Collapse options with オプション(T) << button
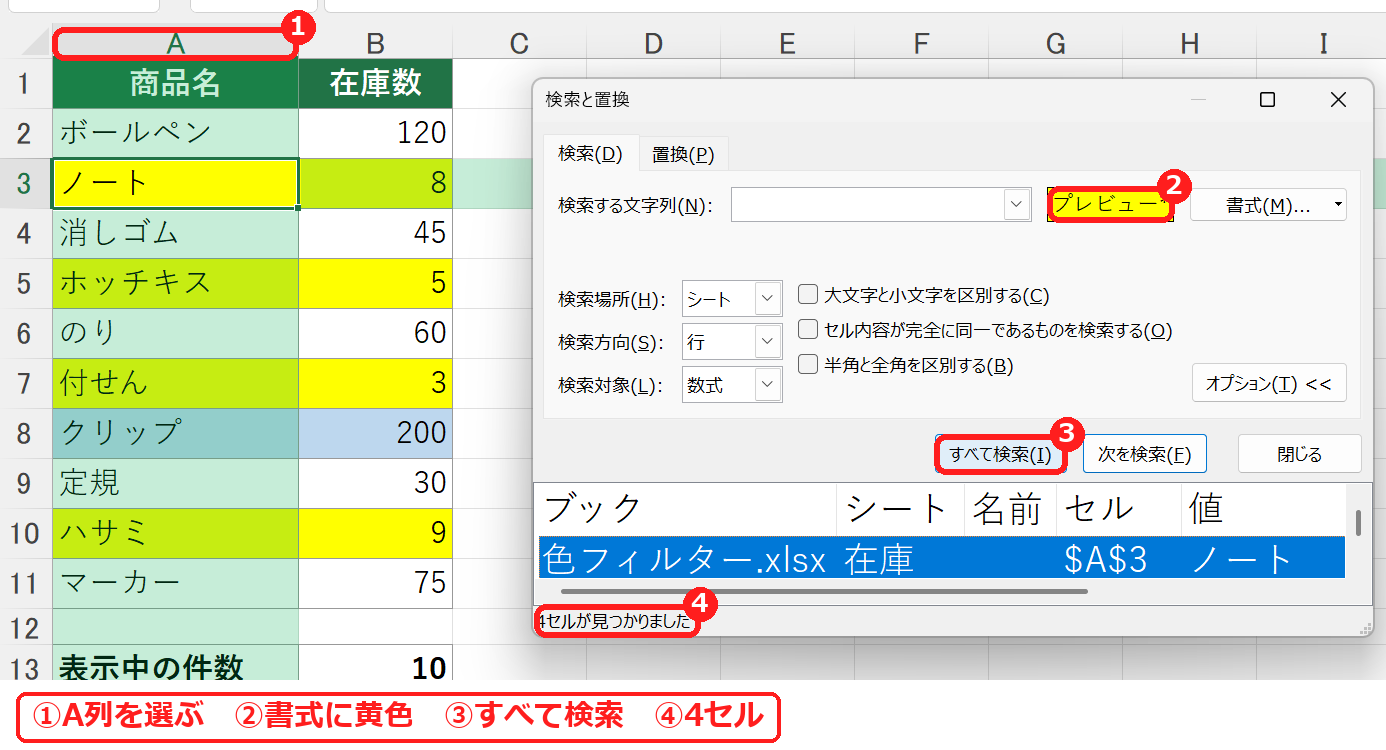 point(1269,383)
